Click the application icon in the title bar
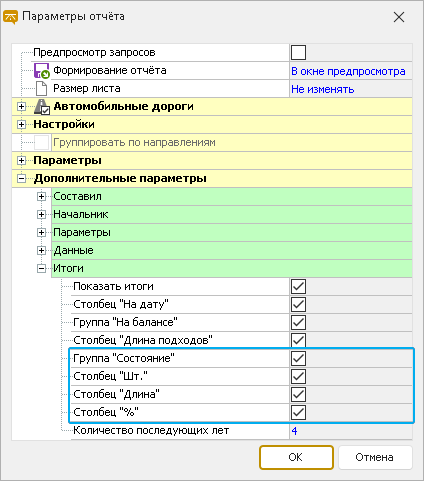 coord(10,17)
